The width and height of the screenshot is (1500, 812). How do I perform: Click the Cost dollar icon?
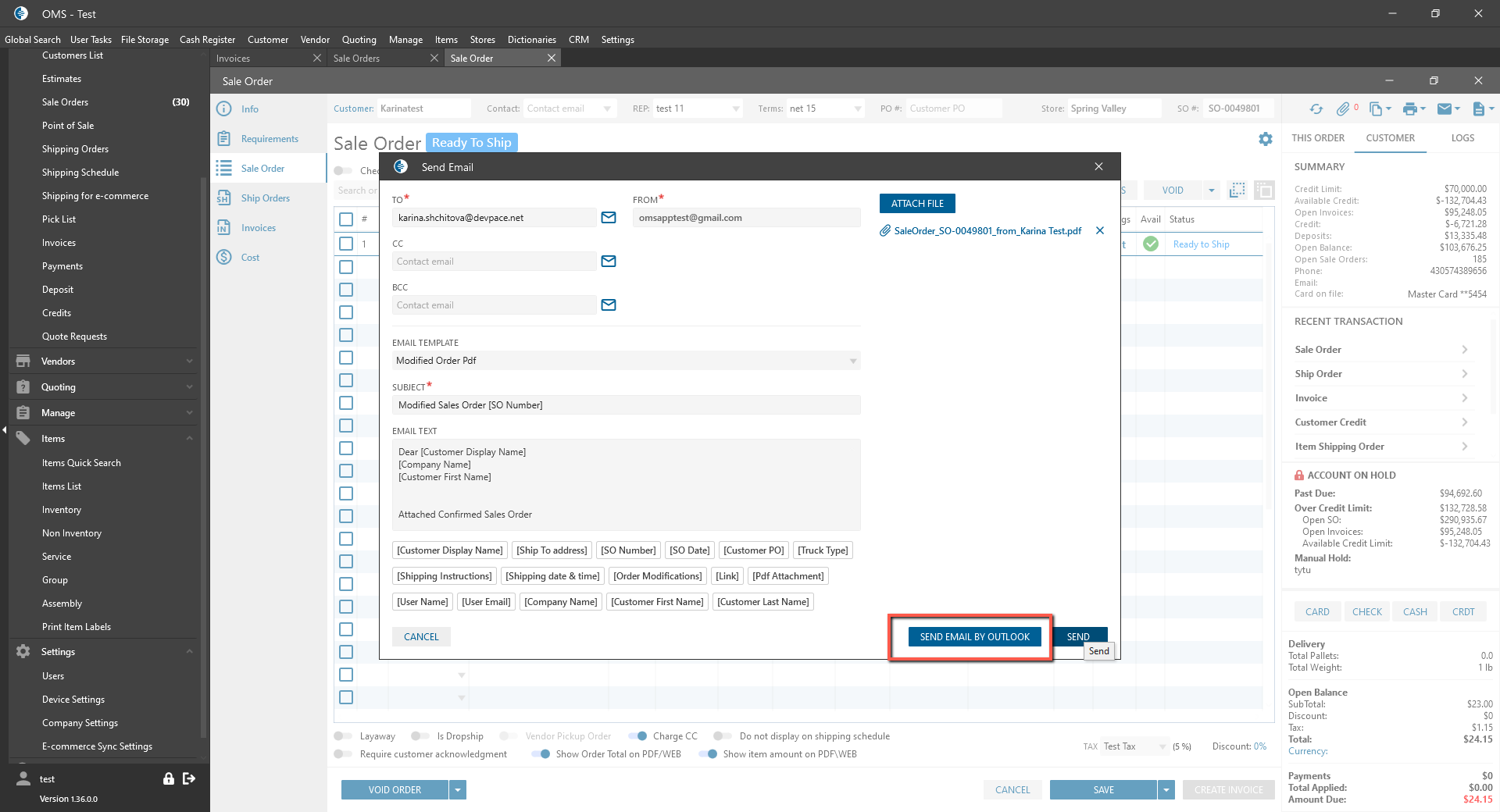(224, 258)
